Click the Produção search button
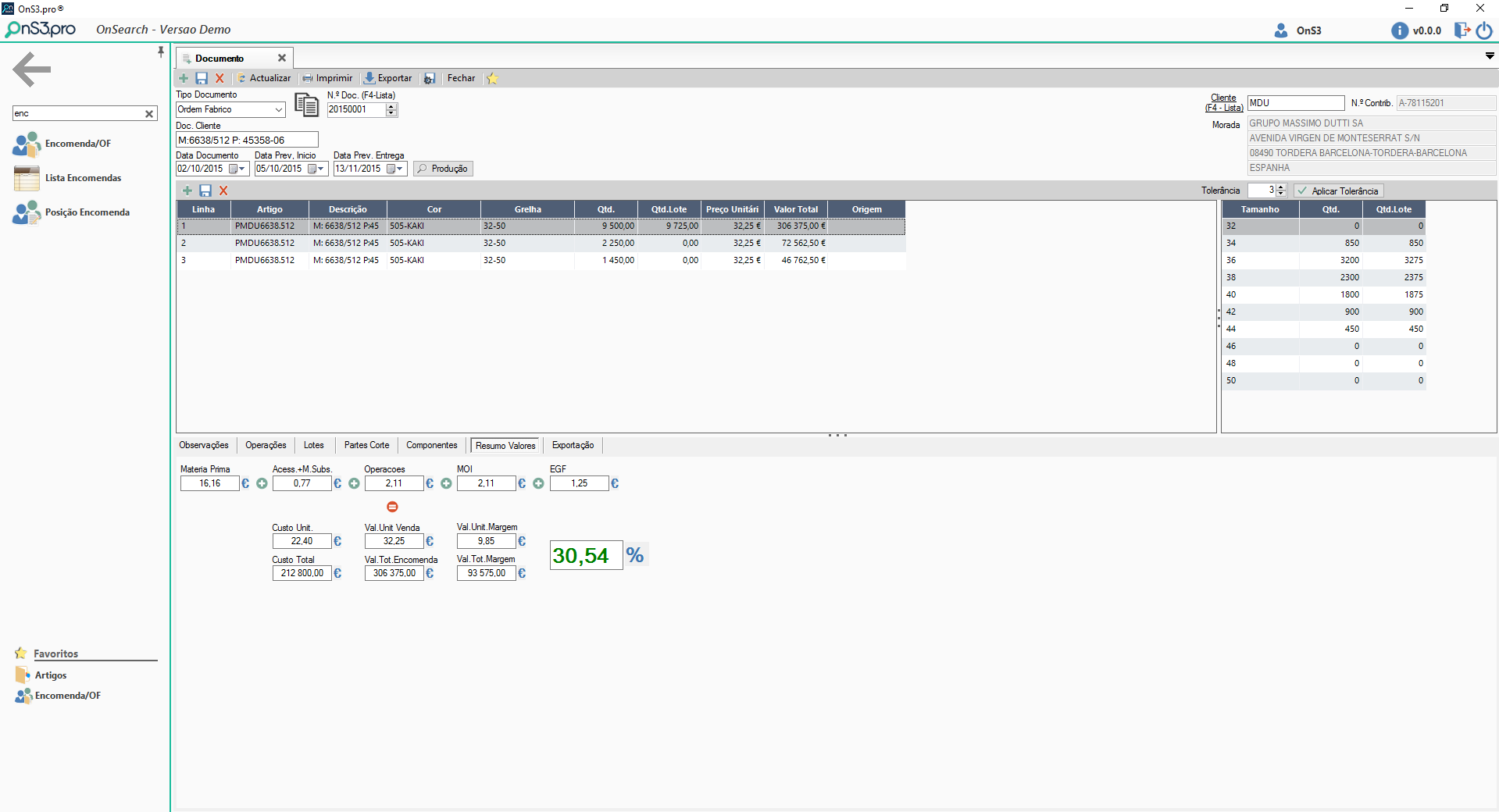This screenshot has width=1499, height=812. pyautogui.click(x=443, y=169)
